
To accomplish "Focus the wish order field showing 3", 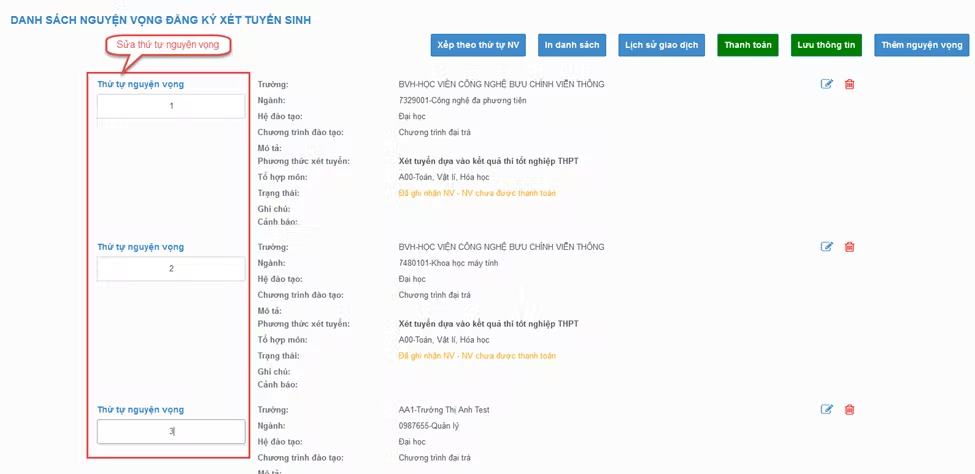I will click(171, 431).
